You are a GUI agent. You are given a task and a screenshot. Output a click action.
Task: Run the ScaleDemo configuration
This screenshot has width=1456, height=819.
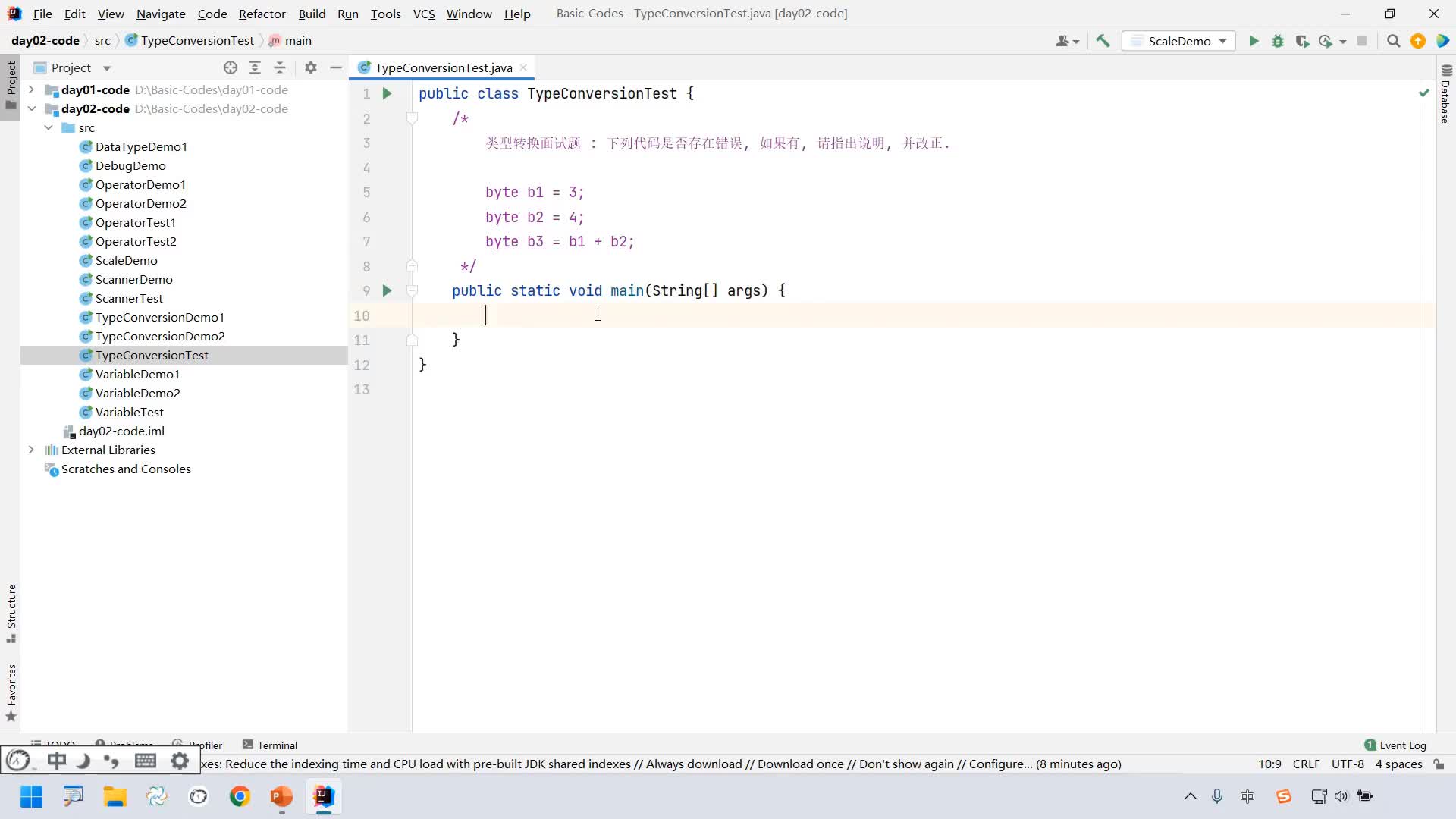[1254, 41]
